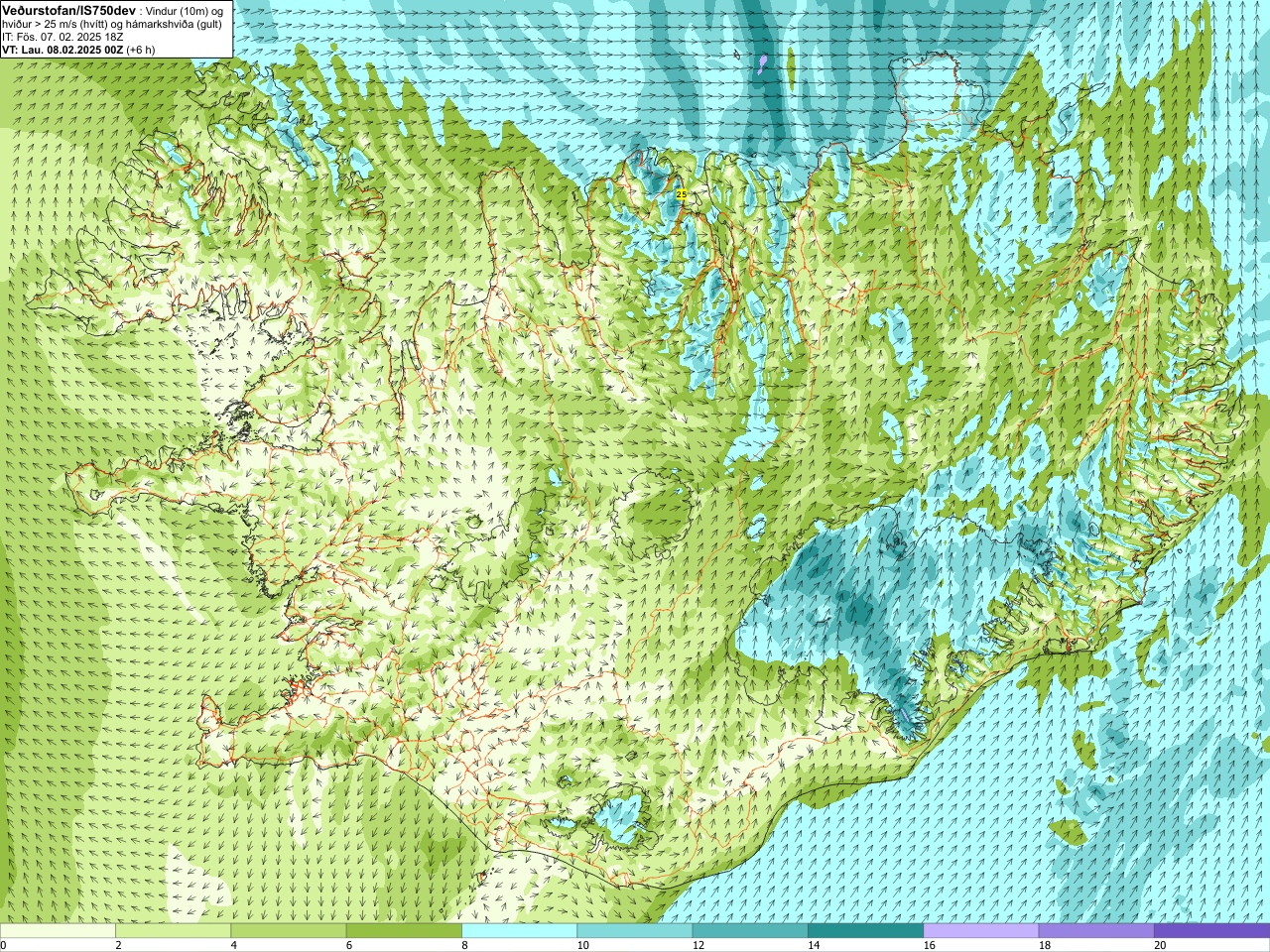Viewport: 1270px width, 952px height.
Task: Click the legend label '20'
Action: click(1160, 945)
